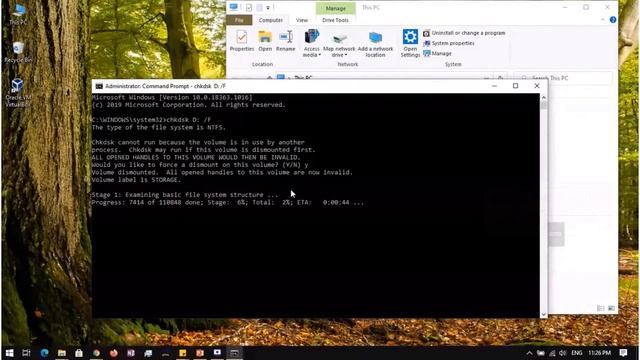Click the green Manage contextual tab
Viewport: 640px width, 360px height.
pyautogui.click(x=336, y=8)
